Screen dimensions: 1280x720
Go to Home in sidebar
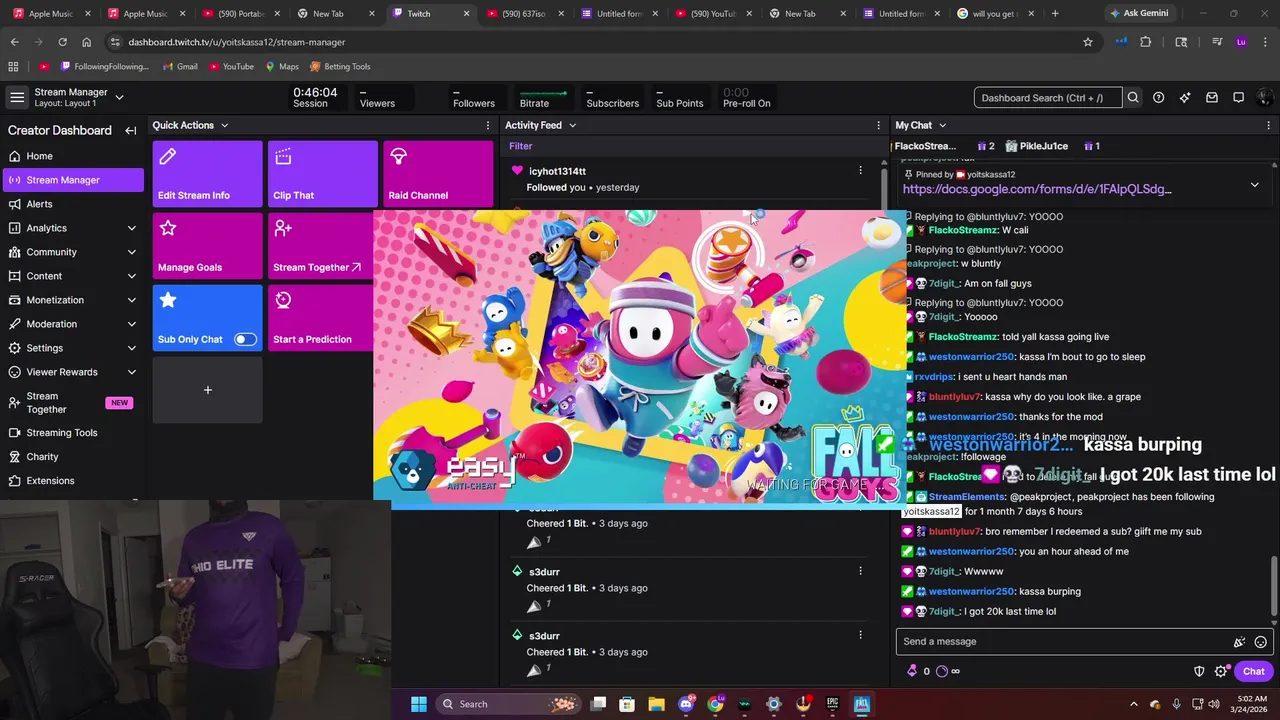pos(72,156)
